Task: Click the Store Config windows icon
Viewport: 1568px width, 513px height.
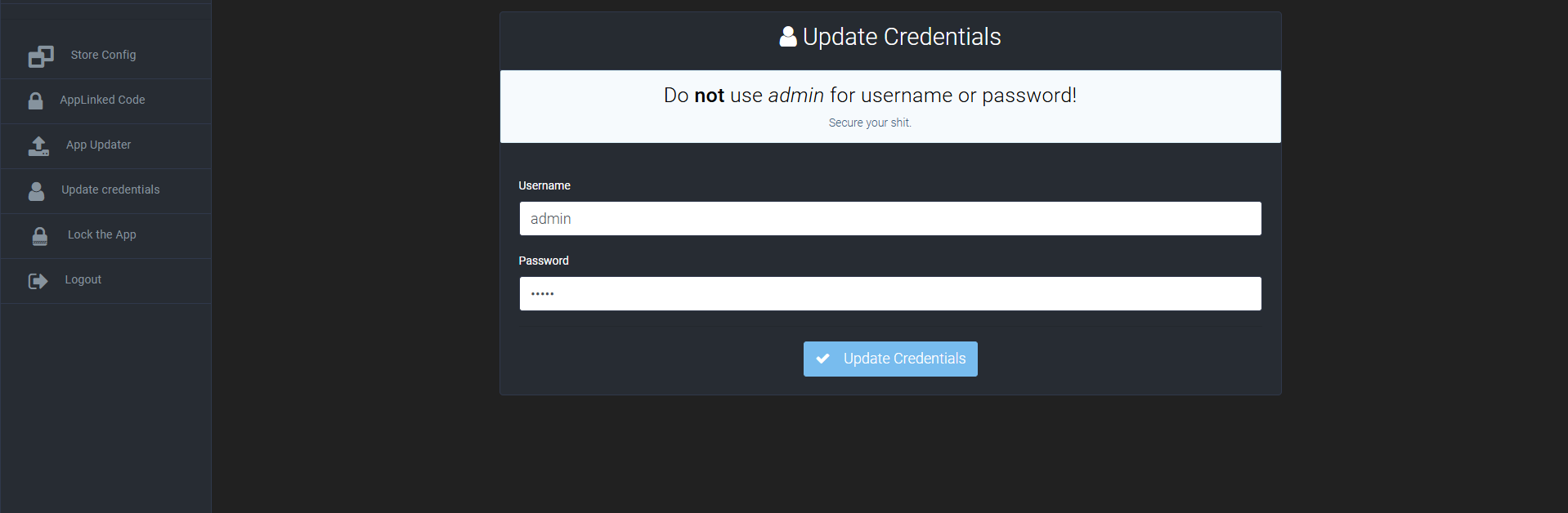Action: 41,56
